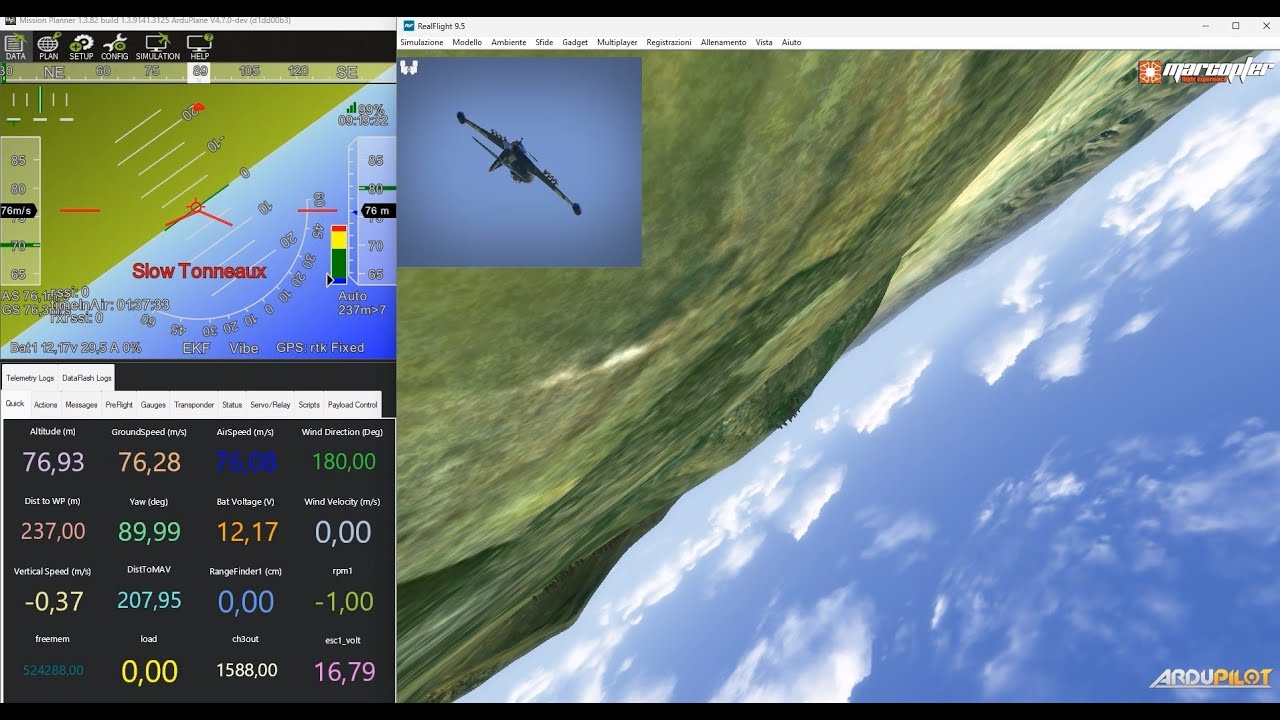Click the AirSpeed value in Quick panel
The height and width of the screenshot is (720, 1280).
(x=246, y=462)
